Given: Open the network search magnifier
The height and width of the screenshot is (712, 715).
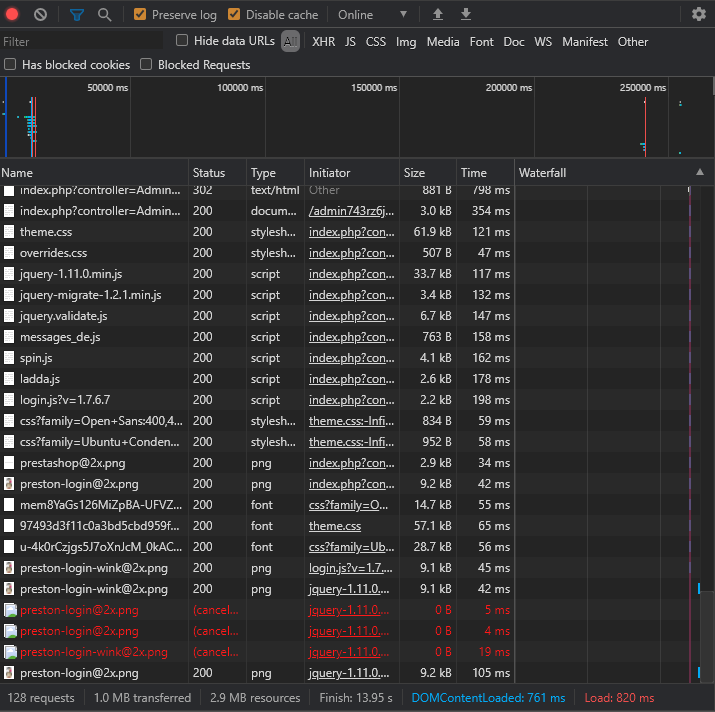Looking at the screenshot, I should coord(104,15).
